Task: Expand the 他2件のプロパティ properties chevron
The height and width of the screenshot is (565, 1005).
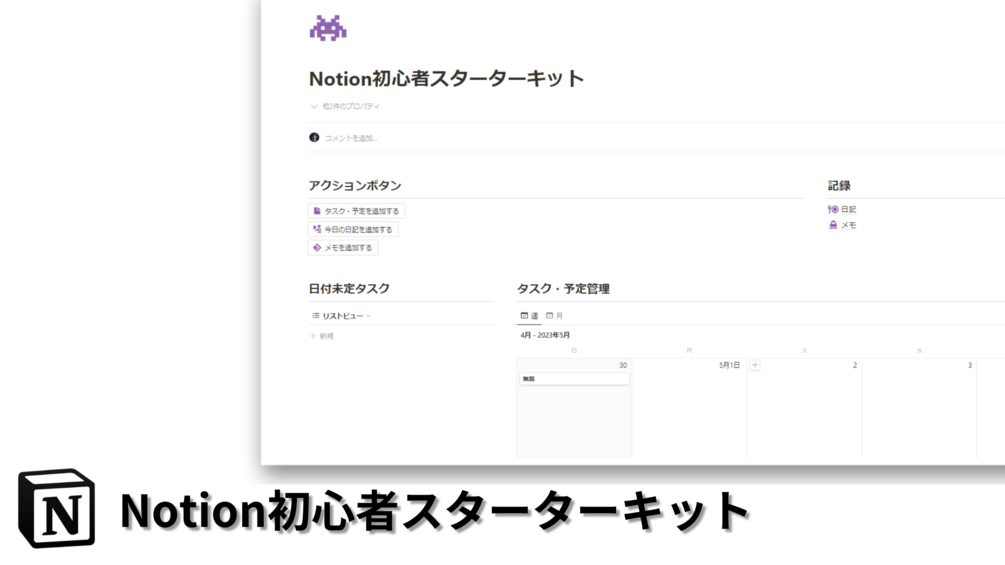Action: [x=314, y=106]
